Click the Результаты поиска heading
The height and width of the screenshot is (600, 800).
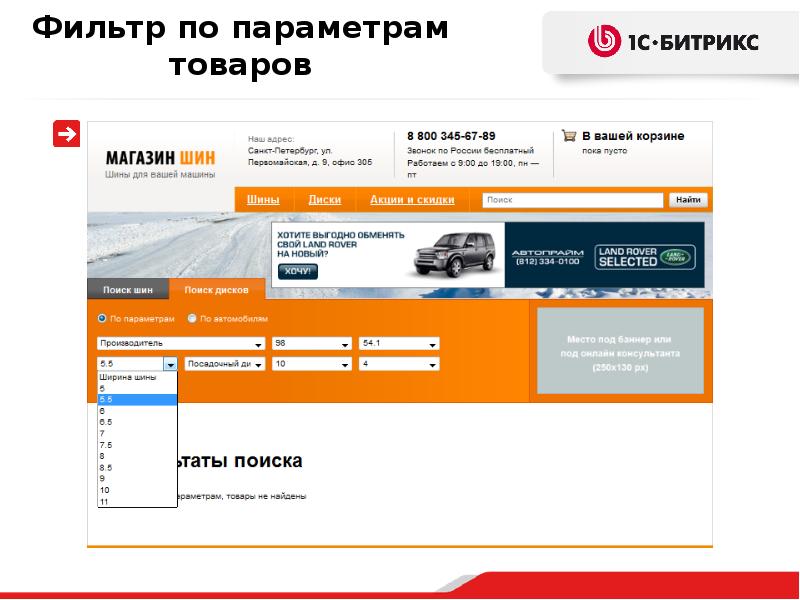[x=240, y=460]
